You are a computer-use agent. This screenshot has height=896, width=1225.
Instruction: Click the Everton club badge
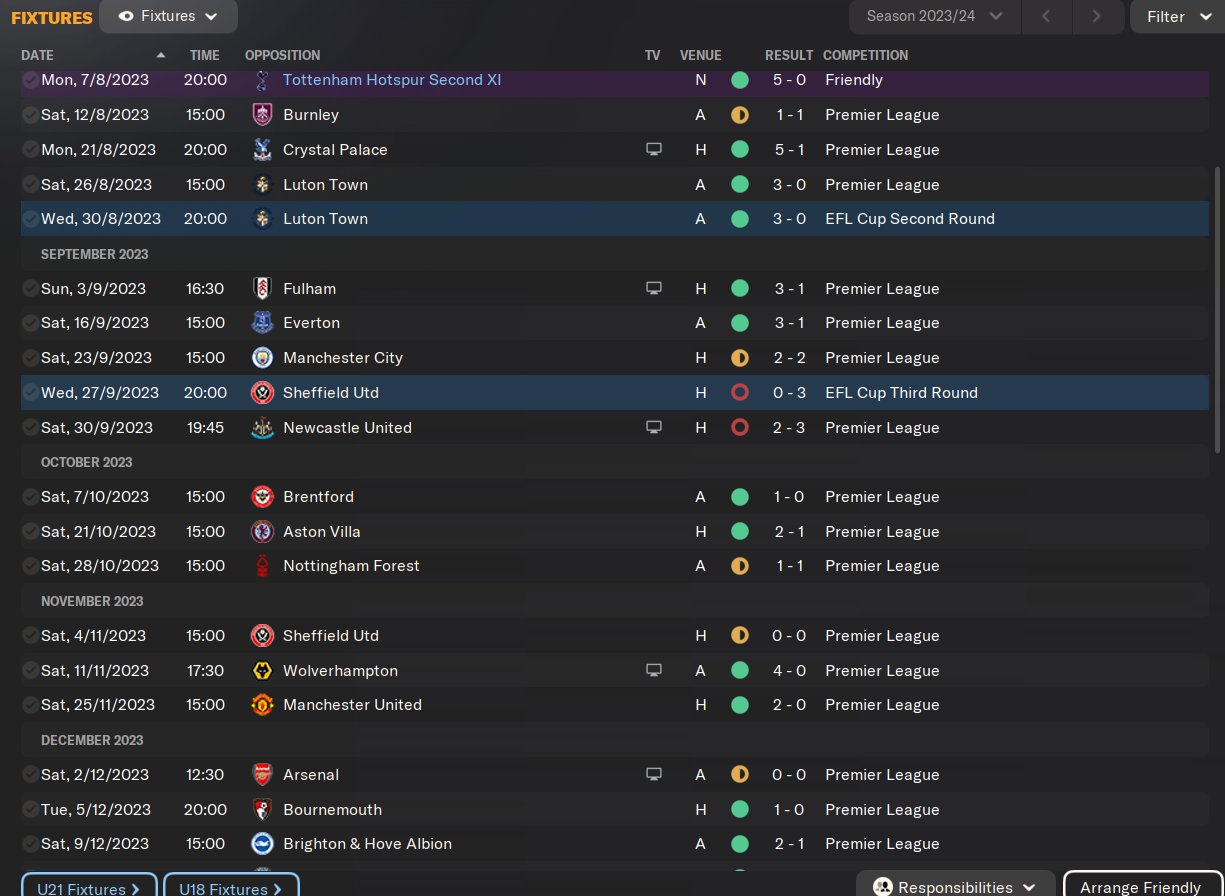[262, 323]
